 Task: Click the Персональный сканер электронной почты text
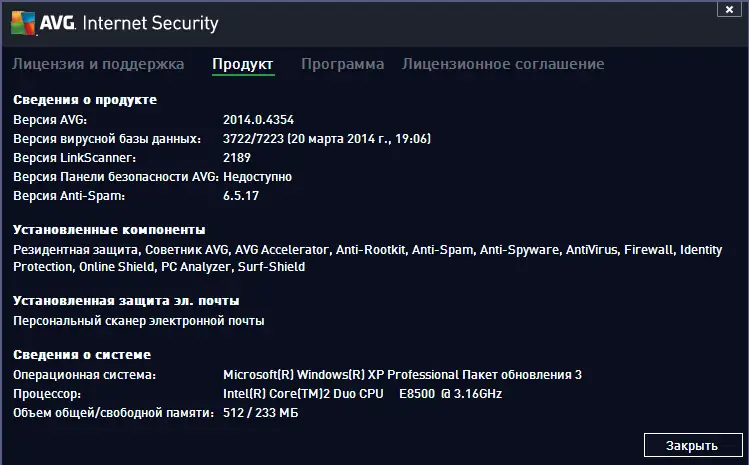tap(139, 321)
